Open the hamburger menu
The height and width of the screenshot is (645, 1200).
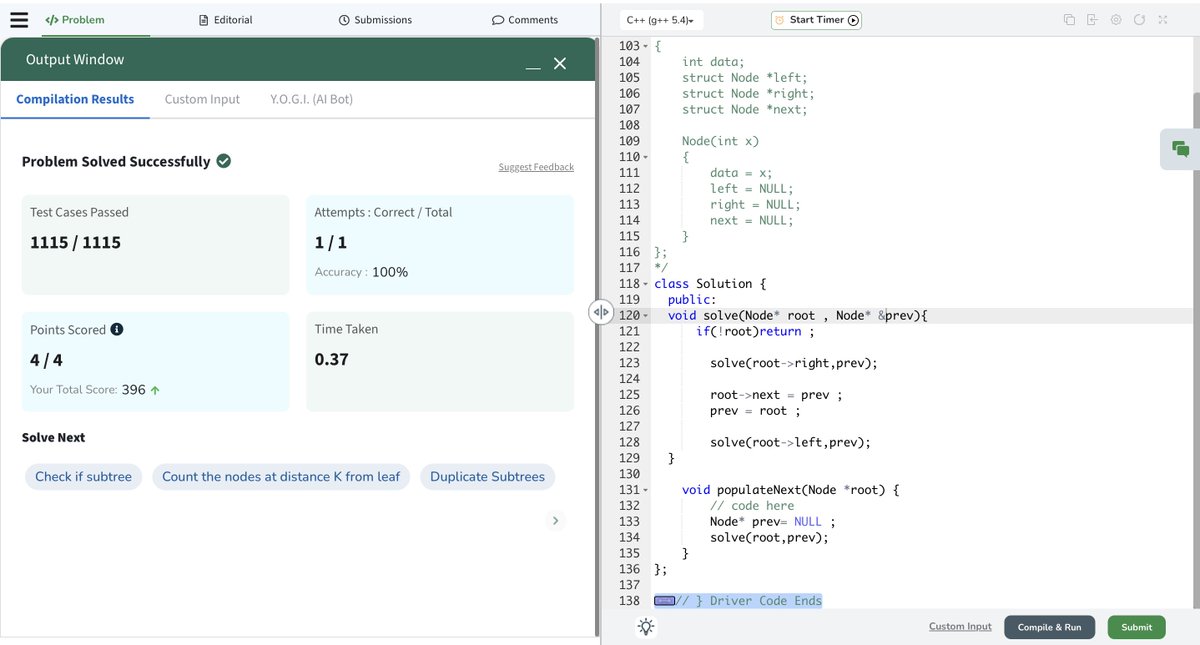(x=19, y=19)
